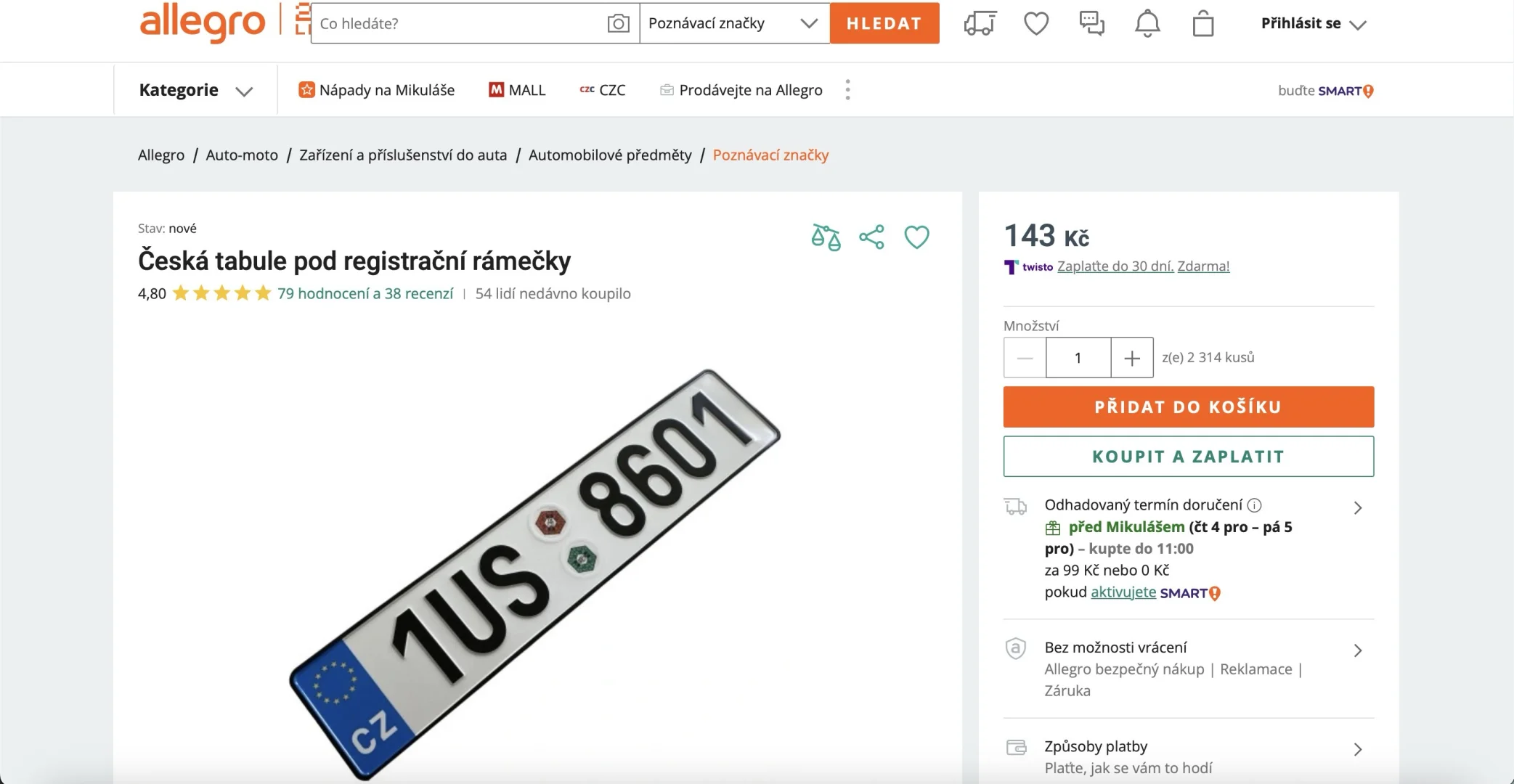The image size is (1514, 784).
Task: Click the Co hledáte search field
Action: pos(457,23)
